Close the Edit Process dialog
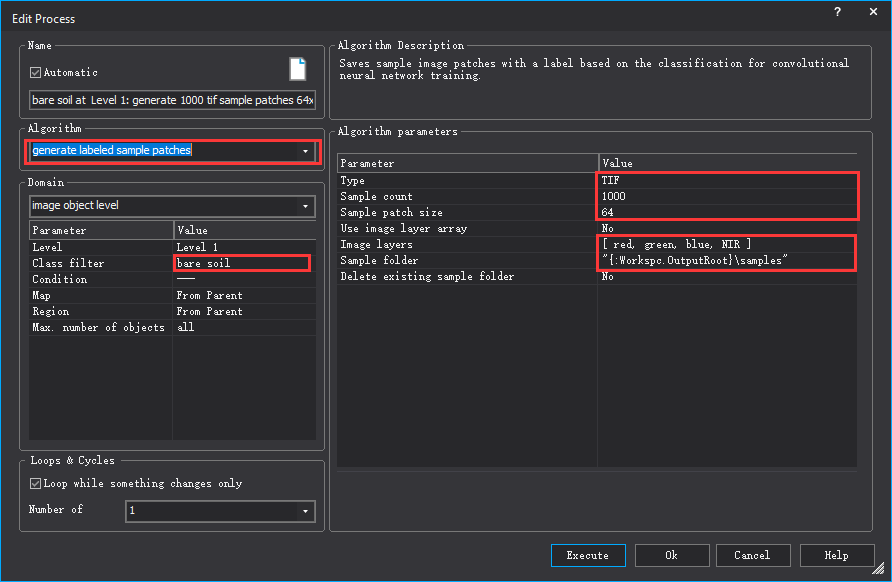 click(x=872, y=11)
